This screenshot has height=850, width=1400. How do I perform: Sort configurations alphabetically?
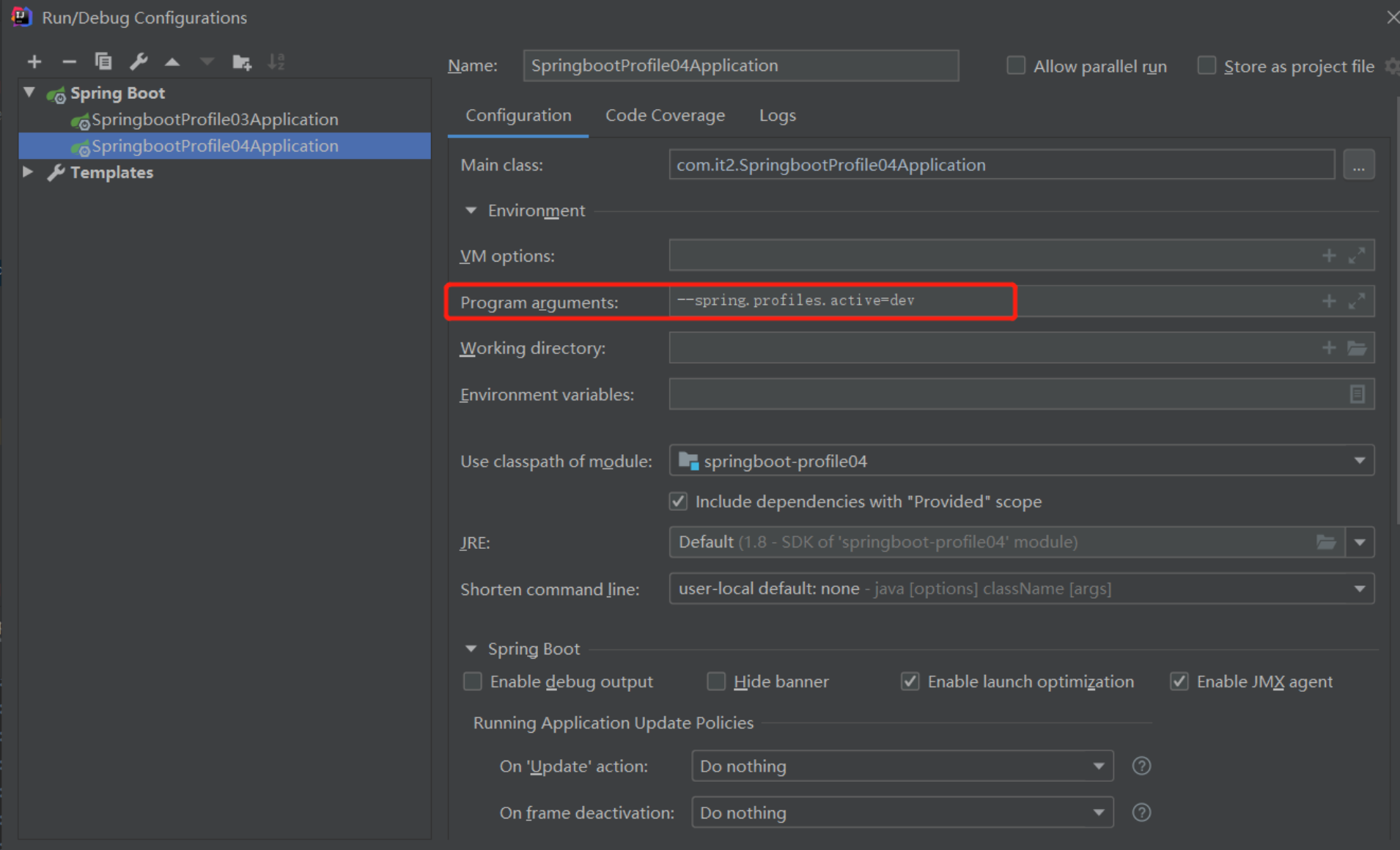click(276, 62)
